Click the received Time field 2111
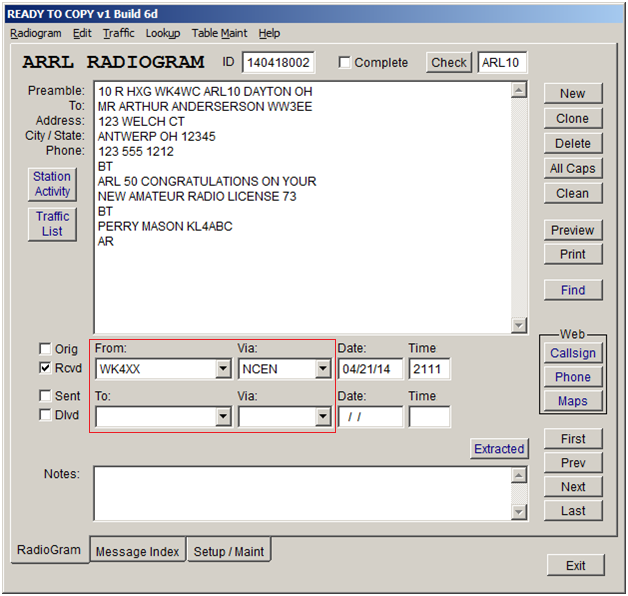 coord(429,369)
